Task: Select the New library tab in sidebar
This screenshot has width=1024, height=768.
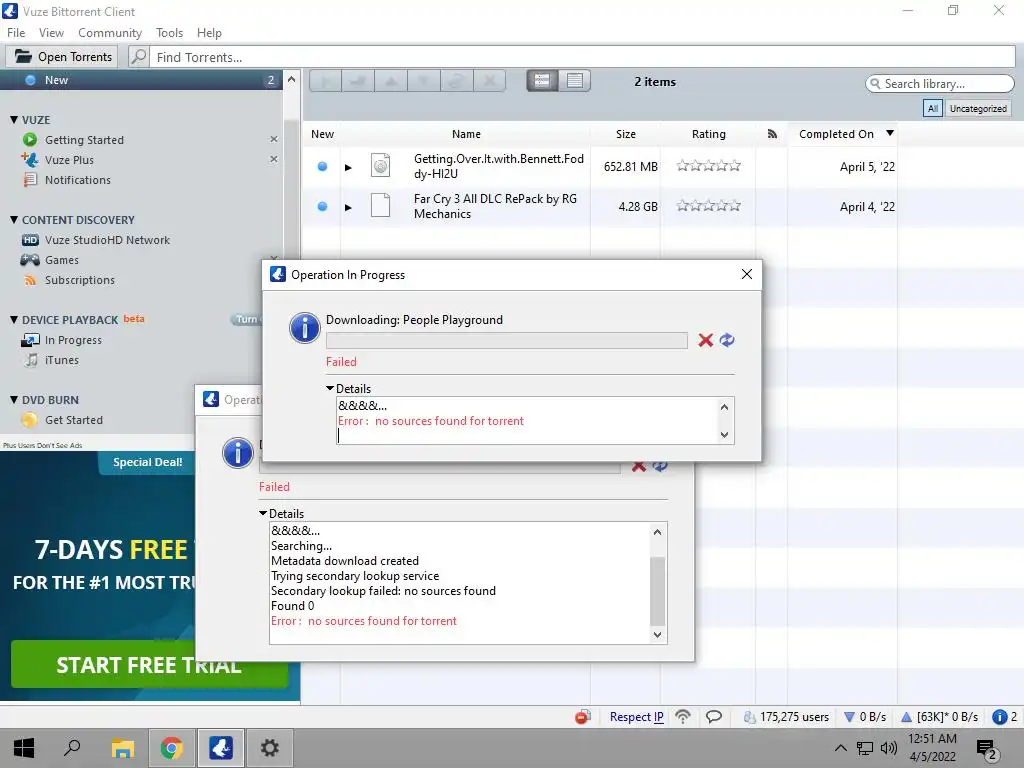Action: tap(142, 80)
